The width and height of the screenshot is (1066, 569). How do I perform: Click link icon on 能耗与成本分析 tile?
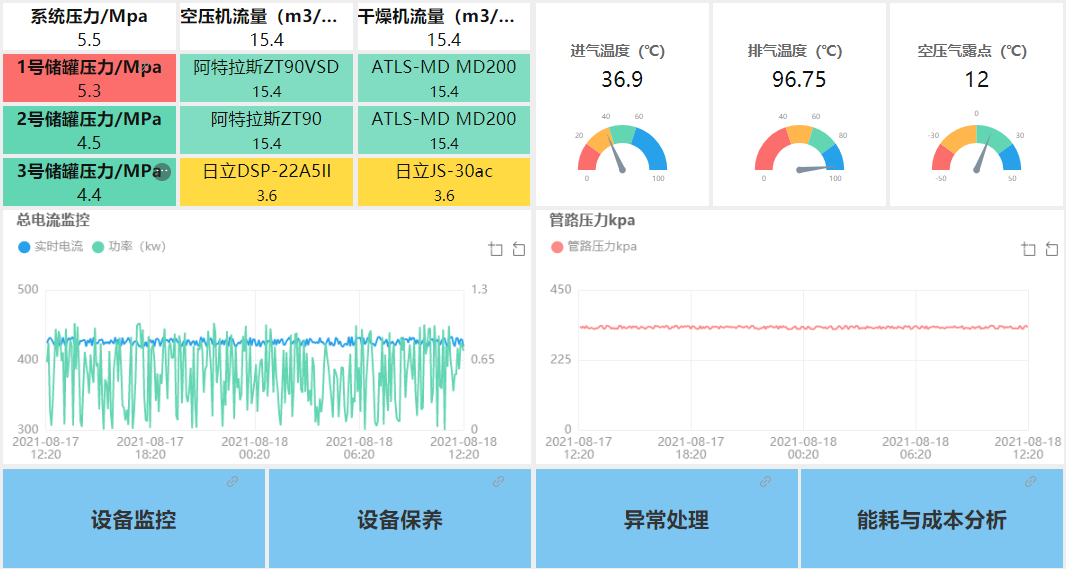coord(1031,481)
